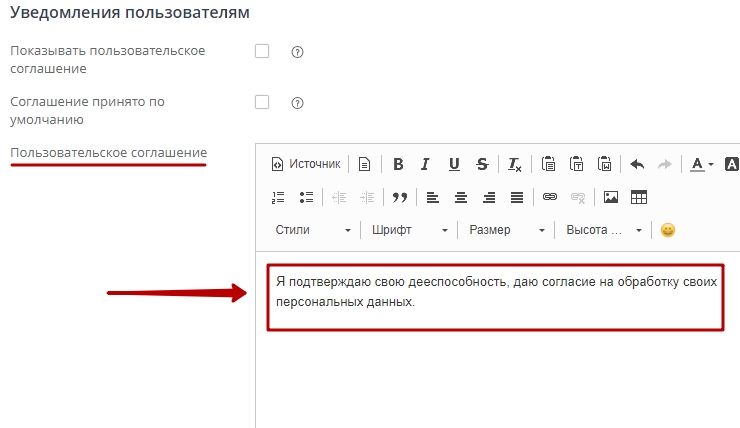Screen dimensions: 740x428
Task: Insert a numbered list
Action: point(278,197)
